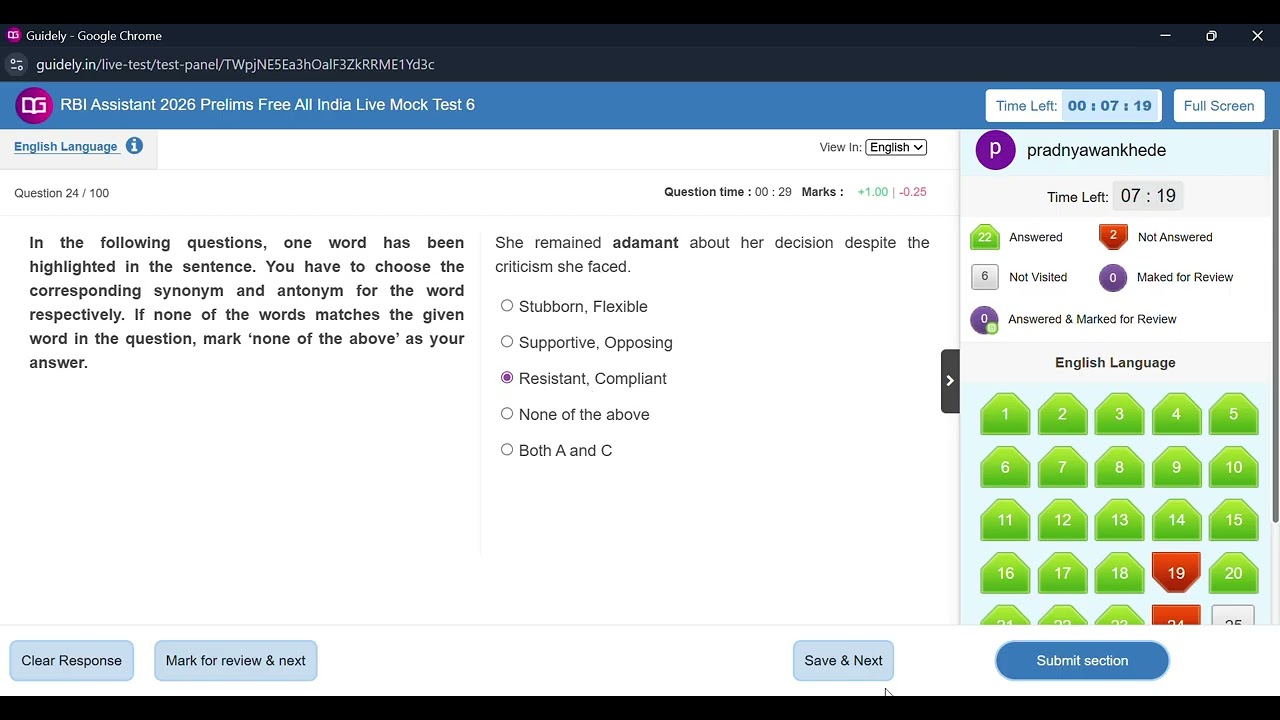Choose None of the above option

coord(507,414)
